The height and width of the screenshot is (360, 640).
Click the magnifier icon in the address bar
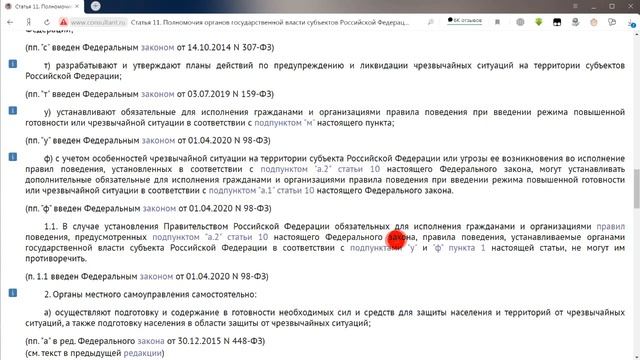coord(431,22)
